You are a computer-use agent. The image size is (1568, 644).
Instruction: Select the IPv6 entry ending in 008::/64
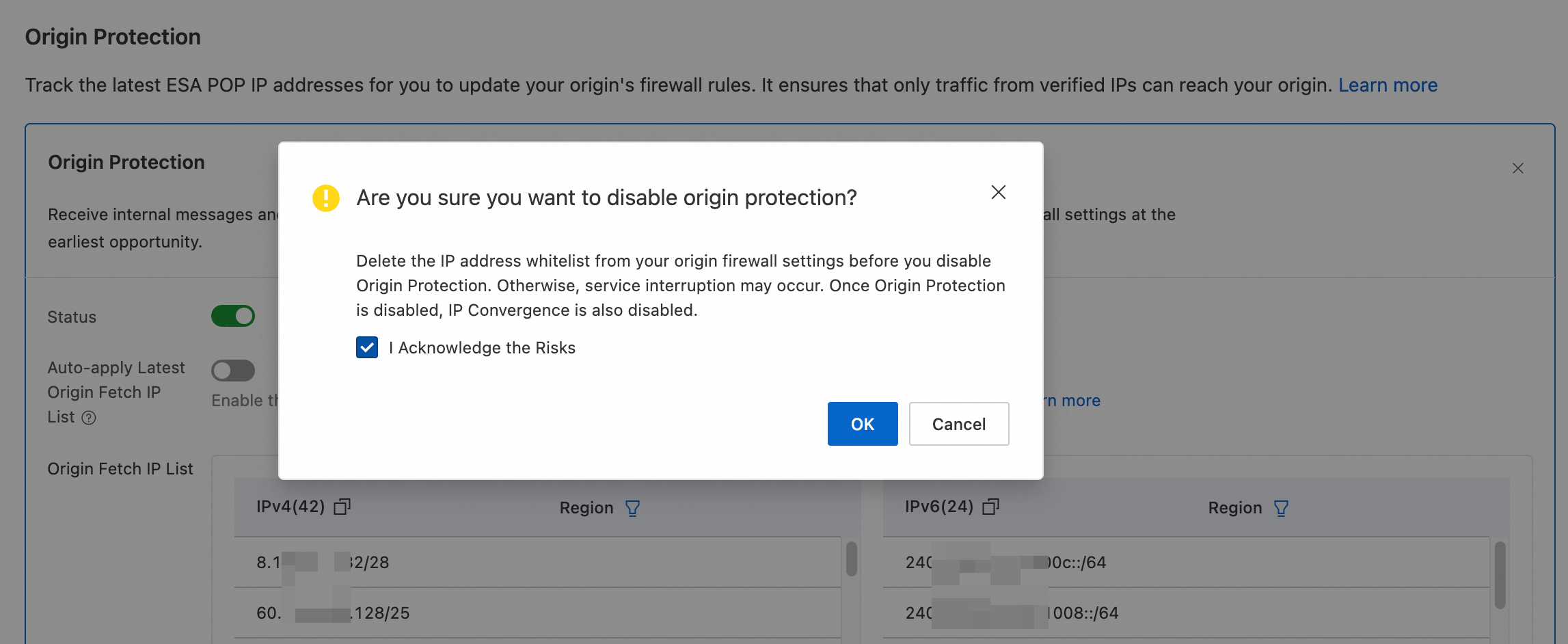click(x=1186, y=613)
